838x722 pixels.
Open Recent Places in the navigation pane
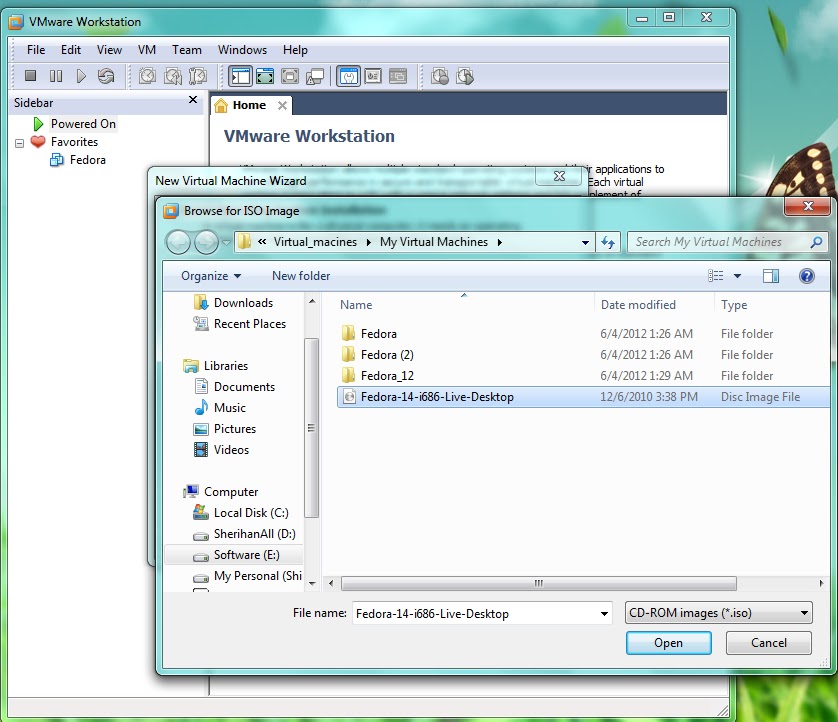click(250, 324)
